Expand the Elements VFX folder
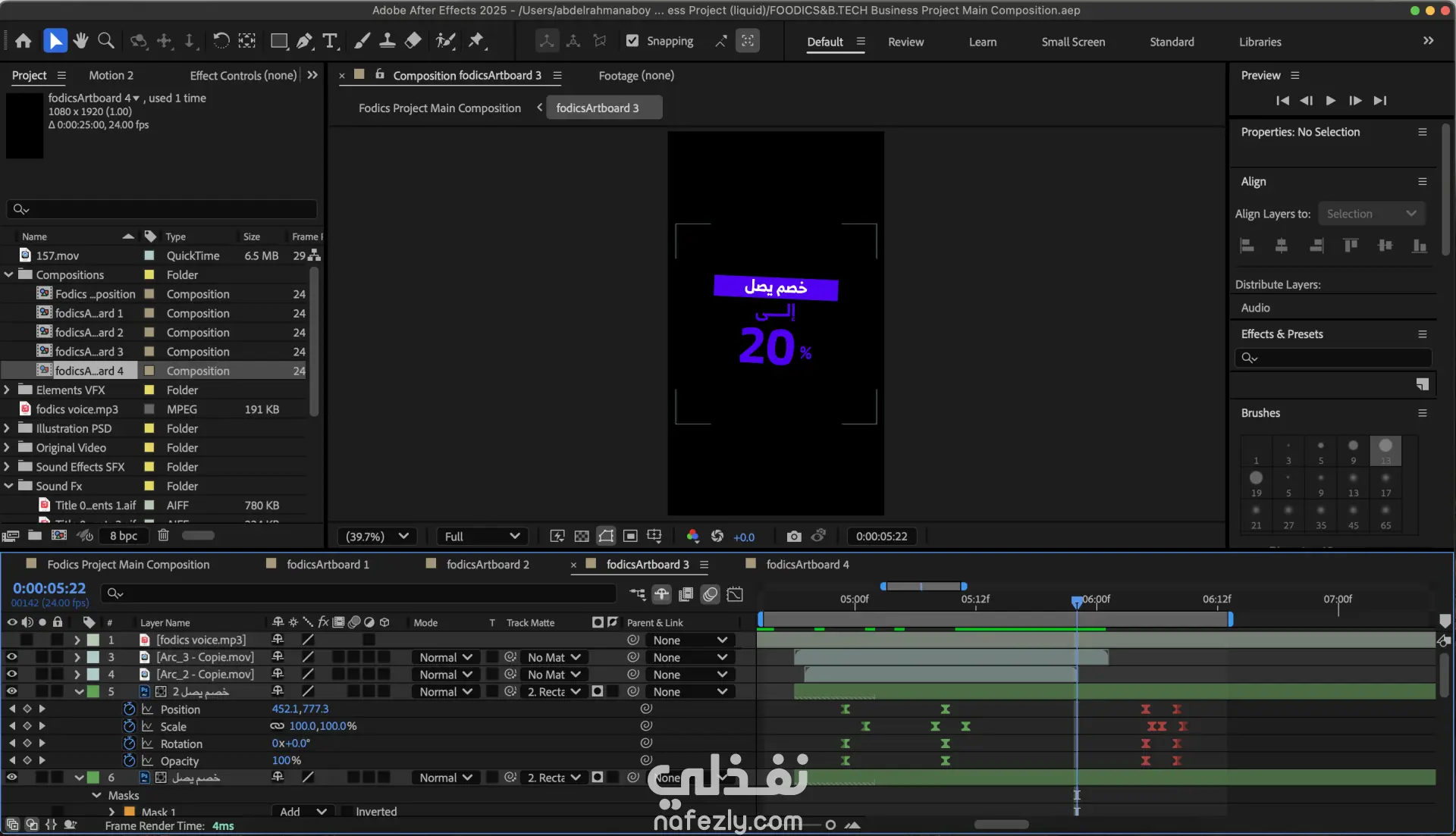Viewport: 1456px width, 836px height. pos(8,390)
